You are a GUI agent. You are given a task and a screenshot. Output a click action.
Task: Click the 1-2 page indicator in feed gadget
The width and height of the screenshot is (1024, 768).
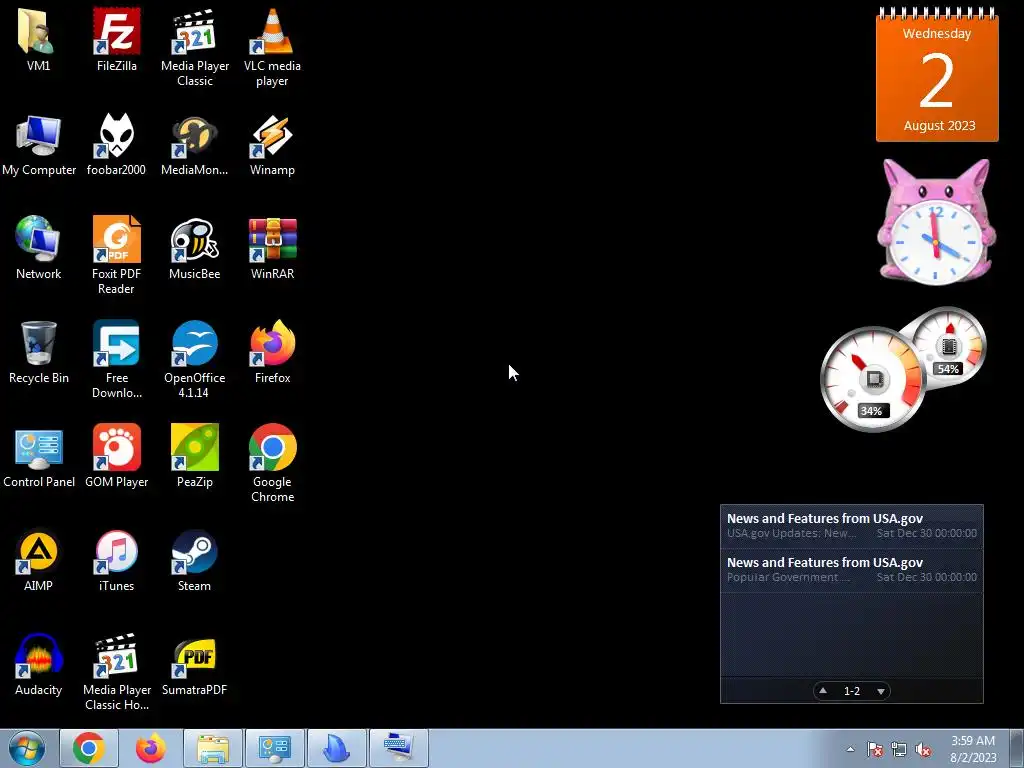coord(852,691)
